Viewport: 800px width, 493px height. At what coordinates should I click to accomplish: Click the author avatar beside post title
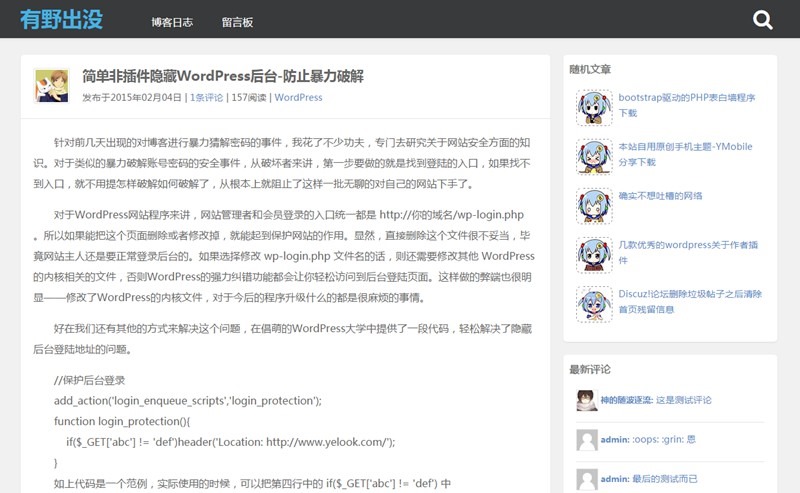coord(52,86)
